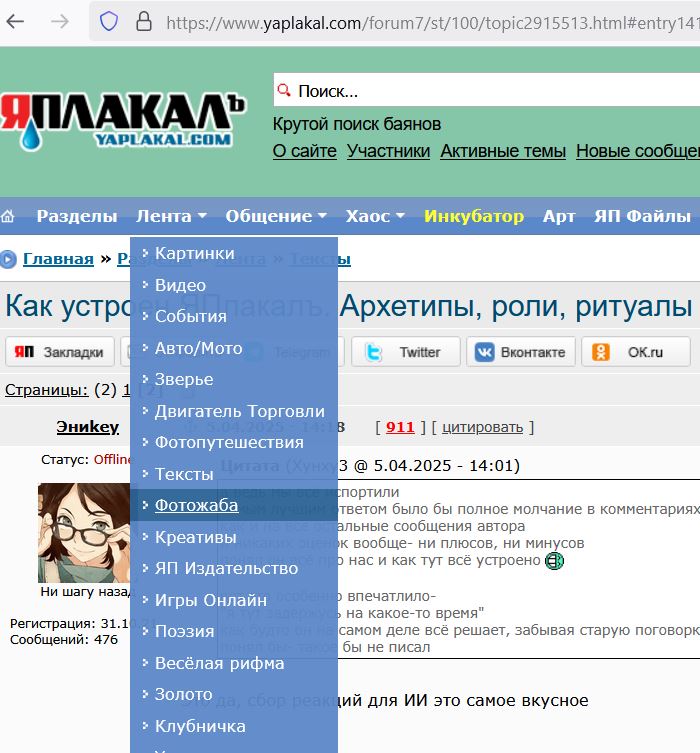Click the site security padlock icon
This screenshot has height=753, width=700.
pyautogui.click(x=144, y=22)
